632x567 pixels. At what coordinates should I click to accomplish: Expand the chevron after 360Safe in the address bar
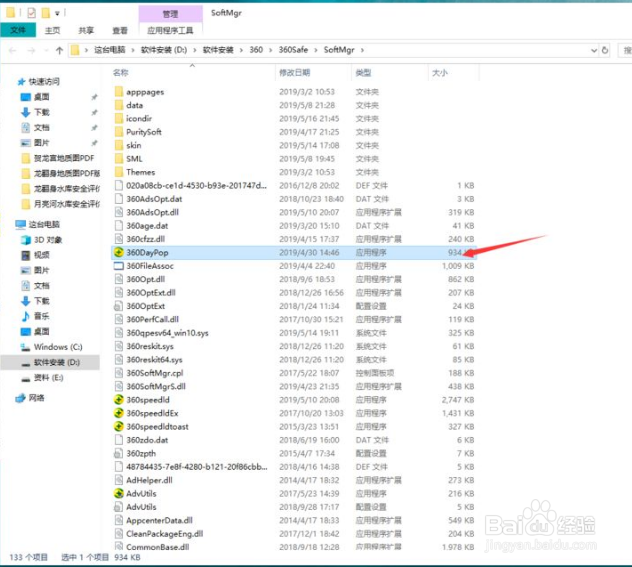(316, 50)
